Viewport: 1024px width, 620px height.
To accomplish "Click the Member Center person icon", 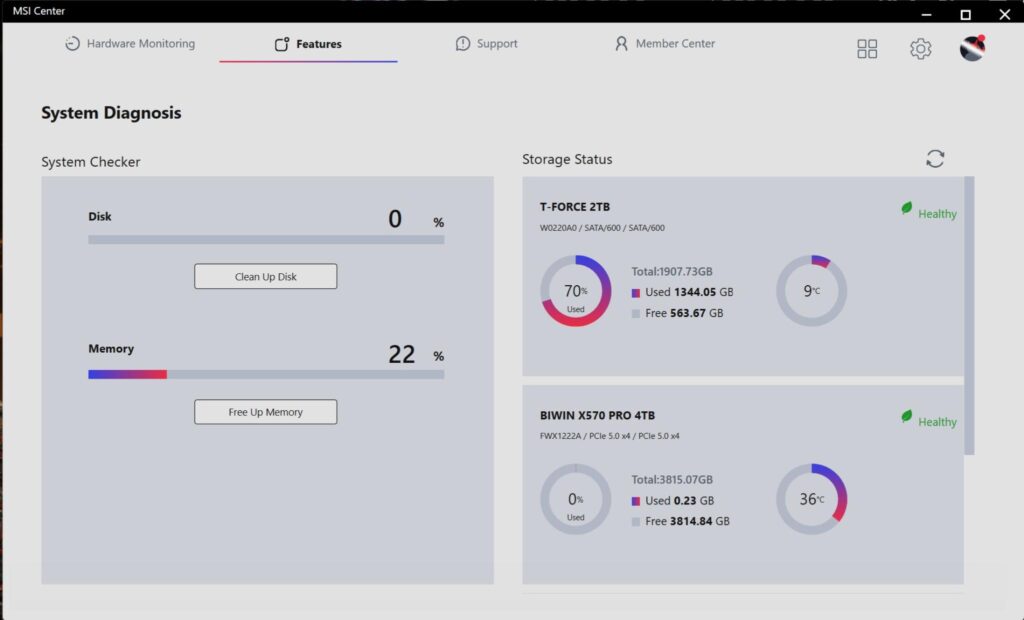I will point(621,43).
